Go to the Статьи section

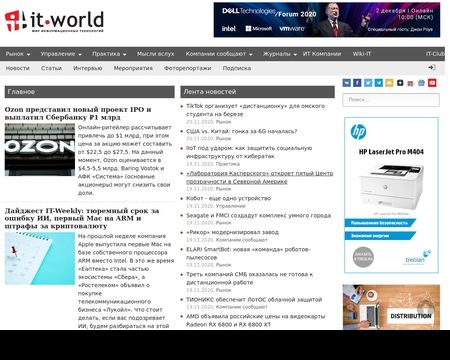(51, 68)
